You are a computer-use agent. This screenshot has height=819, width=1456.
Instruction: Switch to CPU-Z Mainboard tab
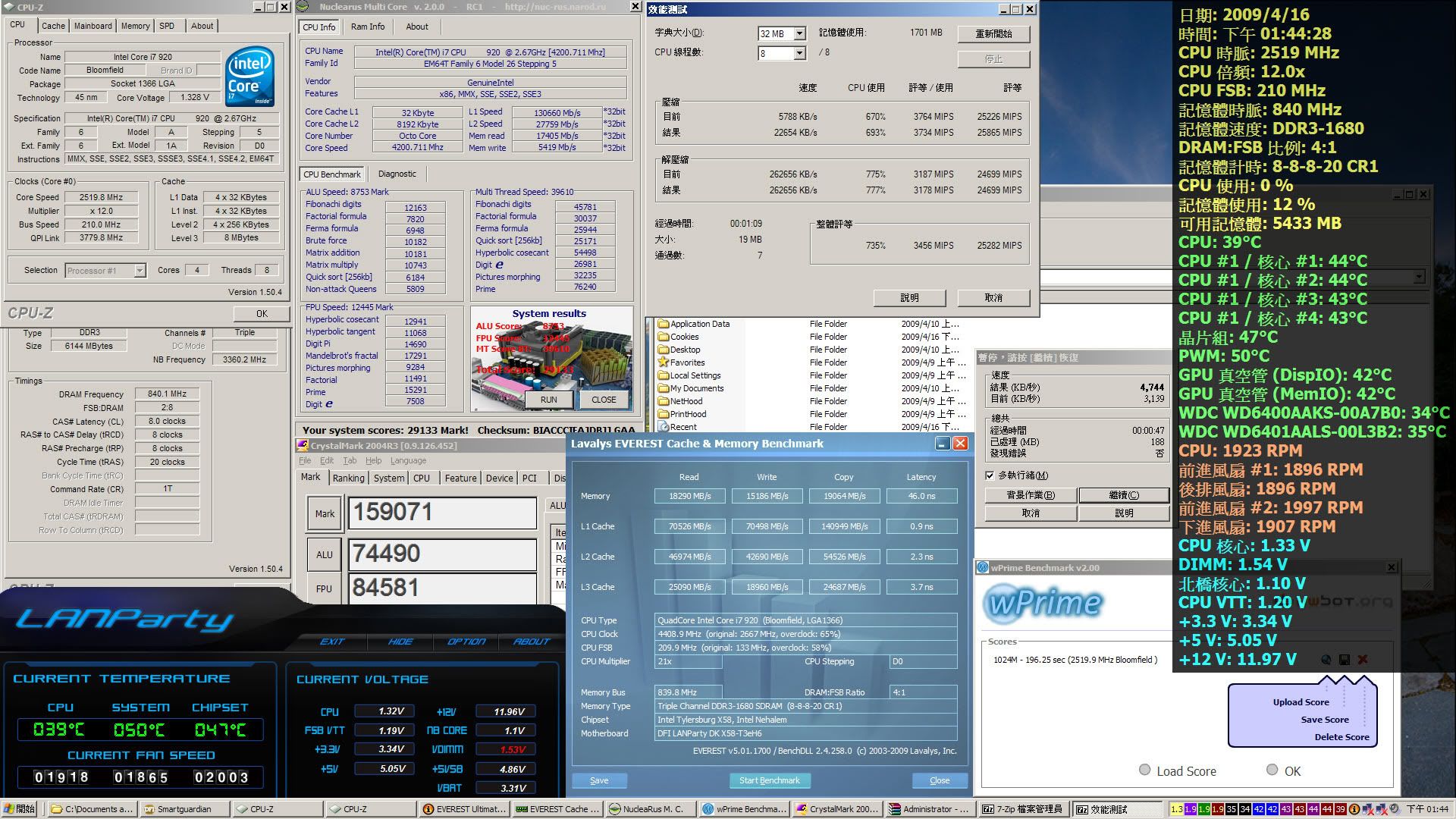coord(93,26)
